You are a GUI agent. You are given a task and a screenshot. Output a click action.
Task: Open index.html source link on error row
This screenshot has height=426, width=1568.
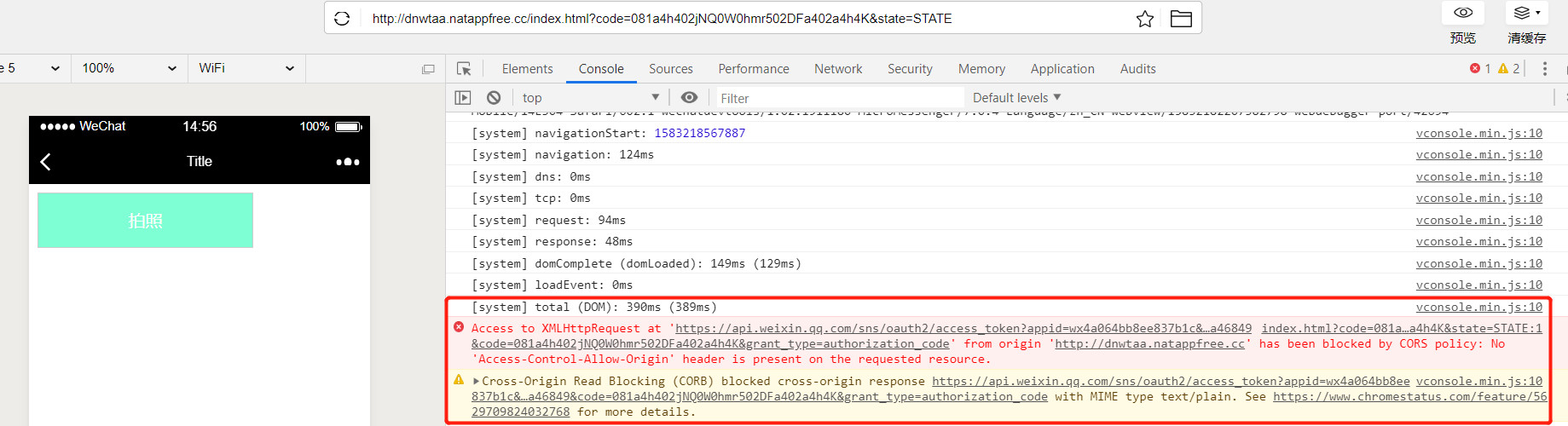[x=1402, y=328]
